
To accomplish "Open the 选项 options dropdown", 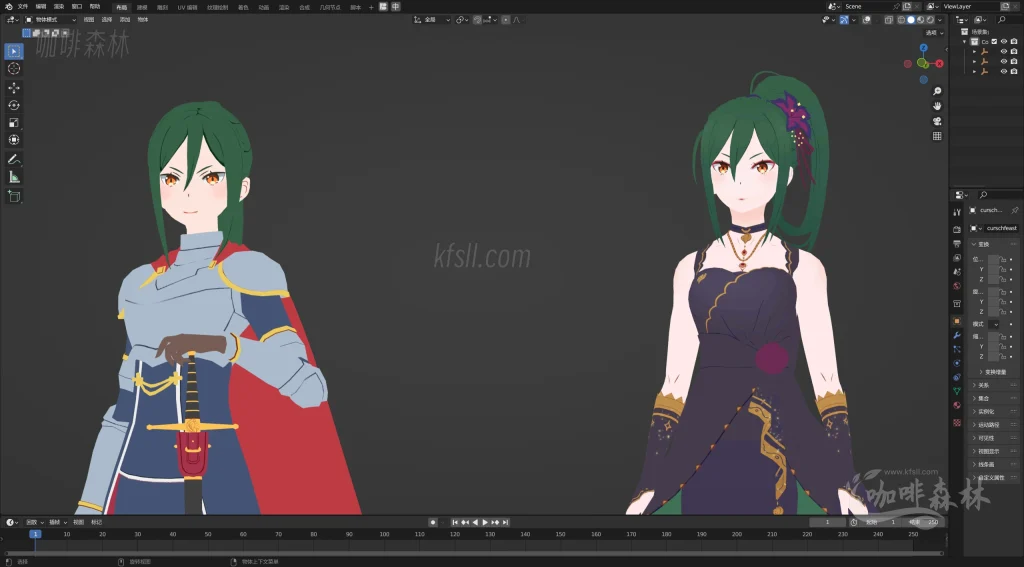I will 935,33.
